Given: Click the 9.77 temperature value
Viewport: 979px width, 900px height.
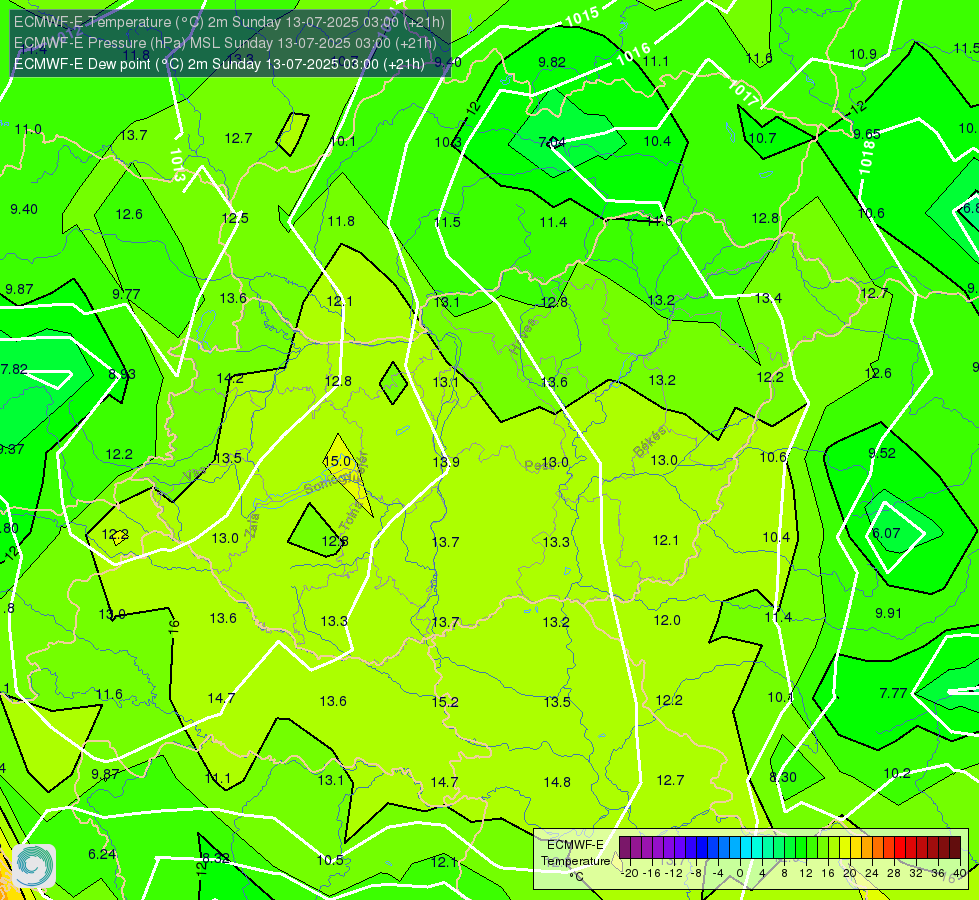Looking at the screenshot, I should click(x=126, y=294).
